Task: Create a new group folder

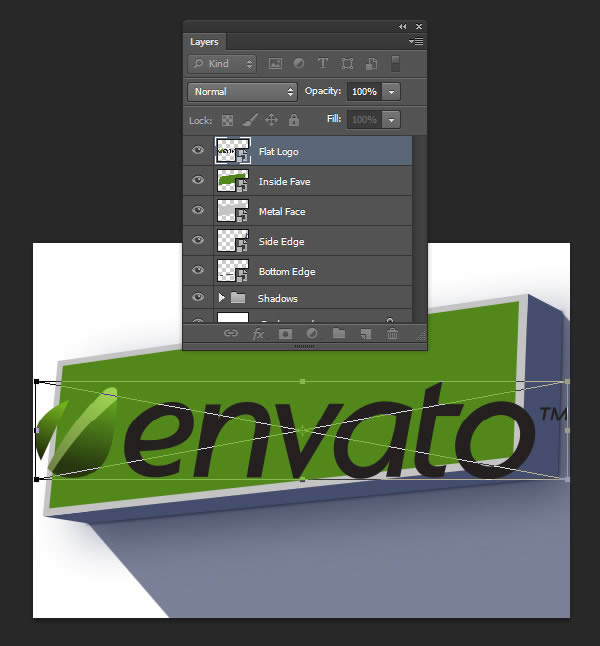Action: [x=339, y=333]
